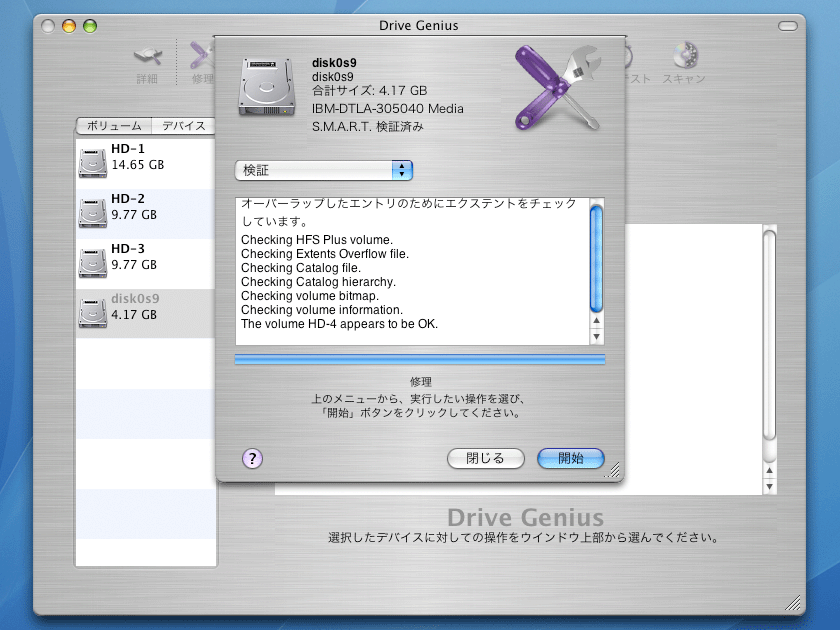Viewport: 840px width, 630px height.
Task: Click the 開始 (start) button
Action: (x=571, y=459)
